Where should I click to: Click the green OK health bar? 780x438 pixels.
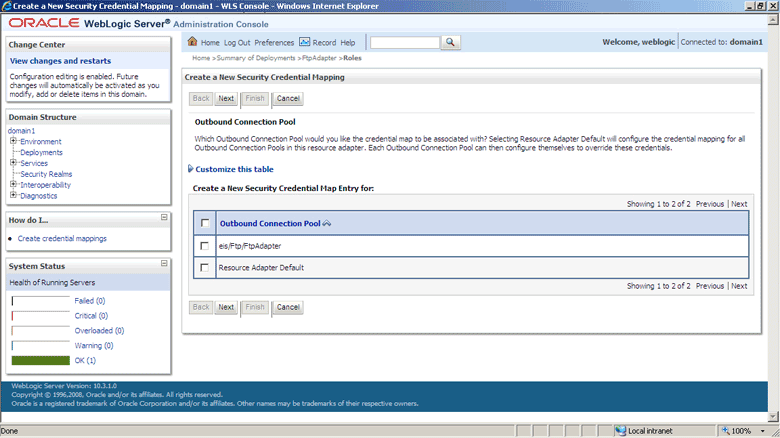click(x=41, y=360)
